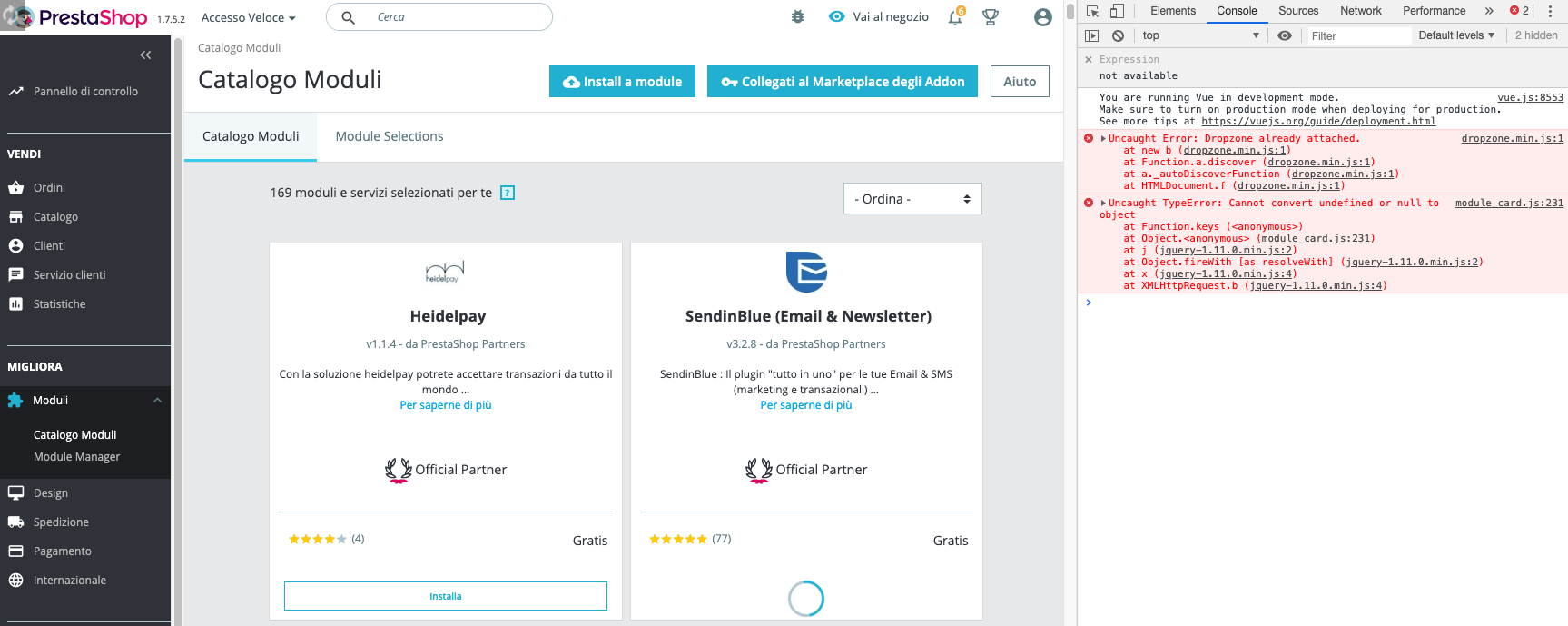Screen dimensions: 1568x626
Task: Remove the live expression
Action: [1089, 59]
